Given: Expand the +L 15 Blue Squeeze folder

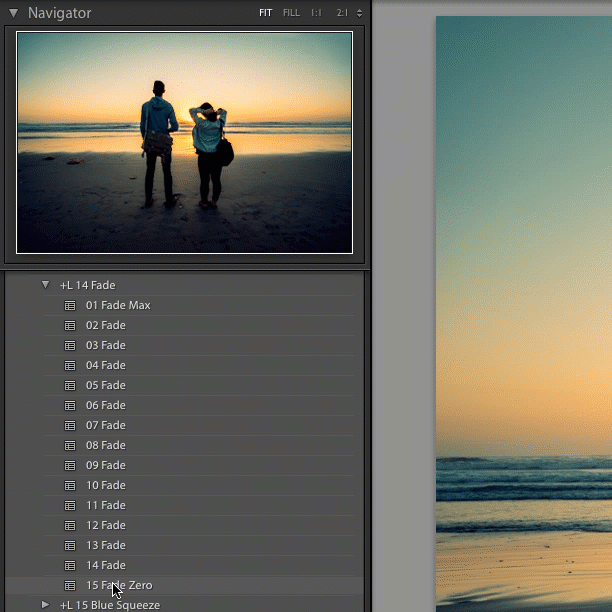Looking at the screenshot, I should click(x=45, y=605).
